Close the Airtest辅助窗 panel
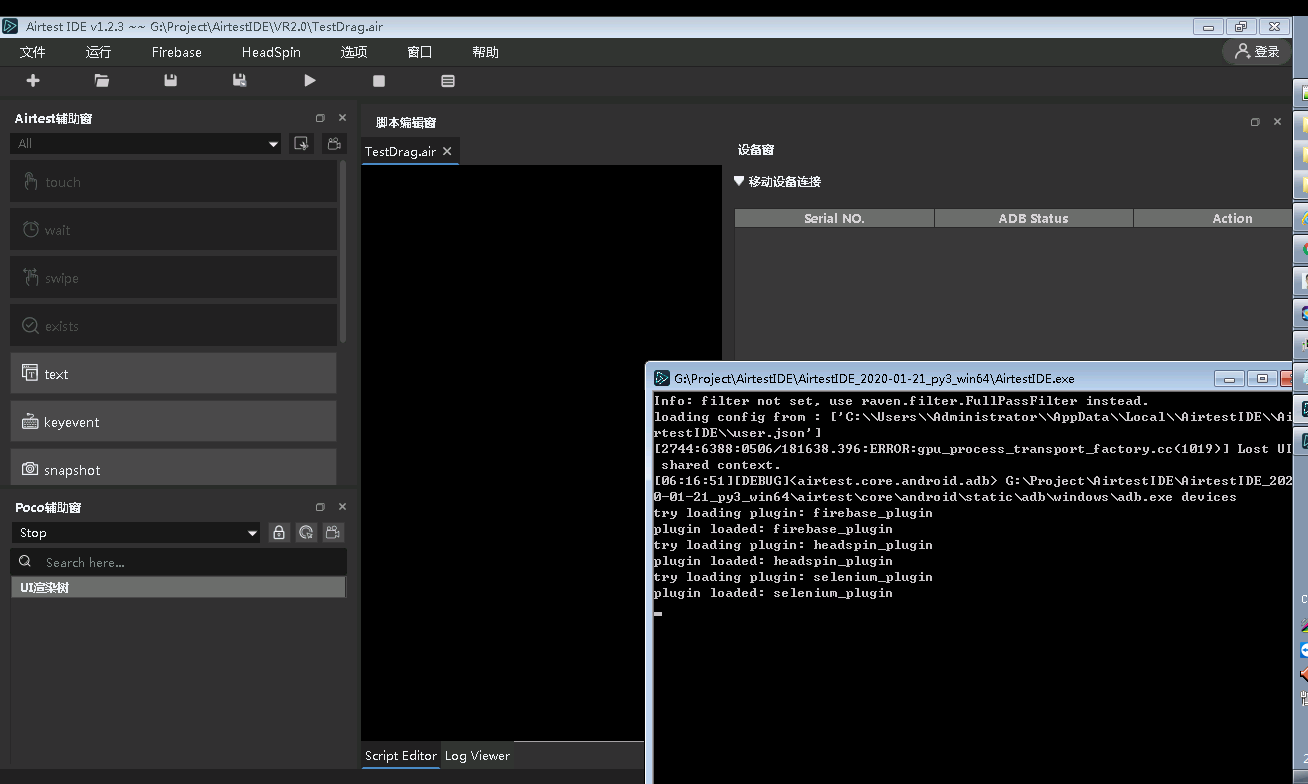Screen dimensions: 1308x784 342,118
